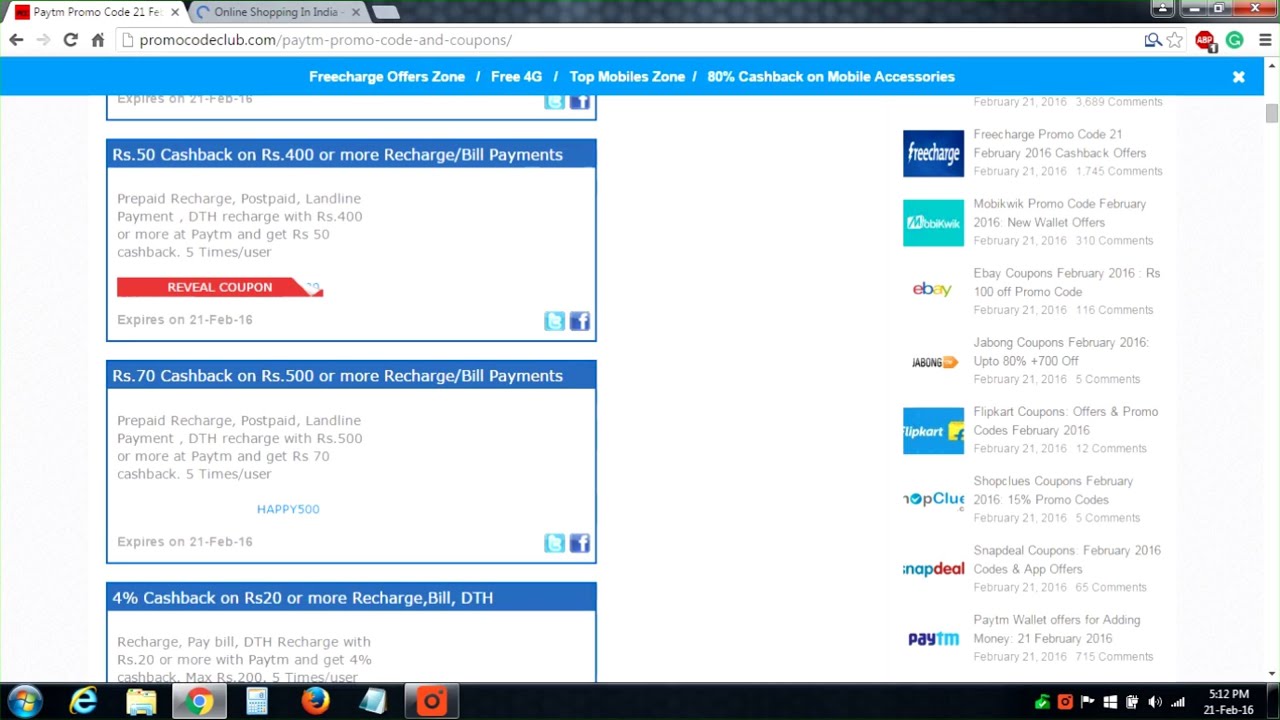The width and height of the screenshot is (1280, 720).
Task: Open Snapdeal Coupons February 2016 article
Action: [1067, 559]
